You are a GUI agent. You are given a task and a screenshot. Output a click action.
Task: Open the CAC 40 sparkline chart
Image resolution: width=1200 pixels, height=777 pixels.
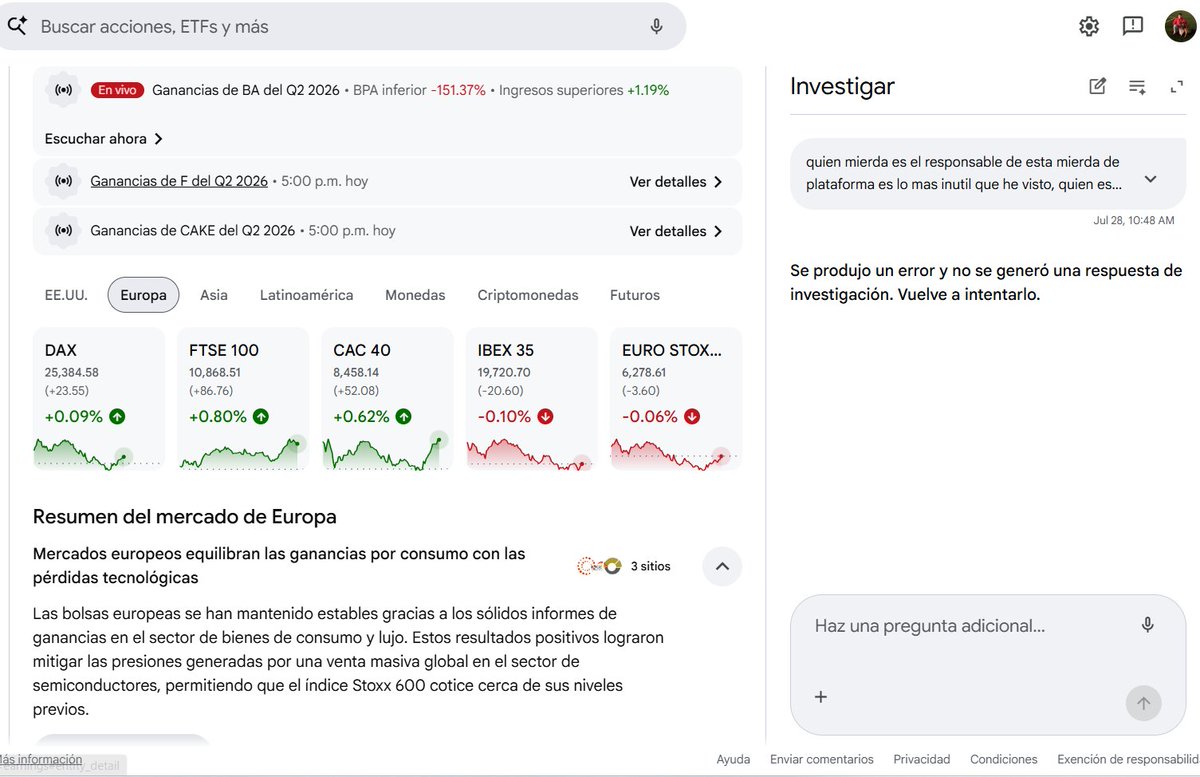coord(386,452)
